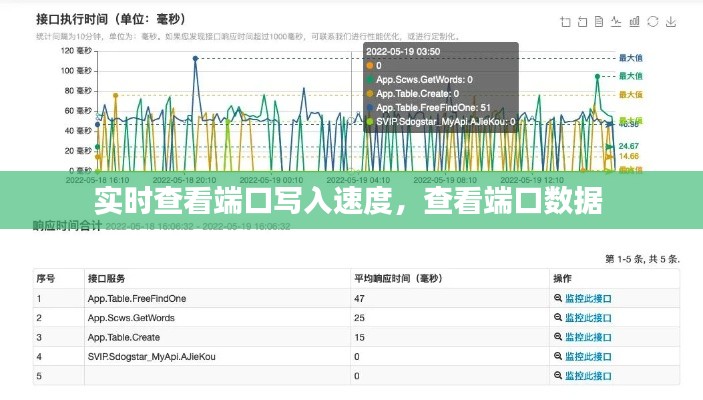
Task: Click the zoom reset icon in chart toolbar
Action: point(584,20)
